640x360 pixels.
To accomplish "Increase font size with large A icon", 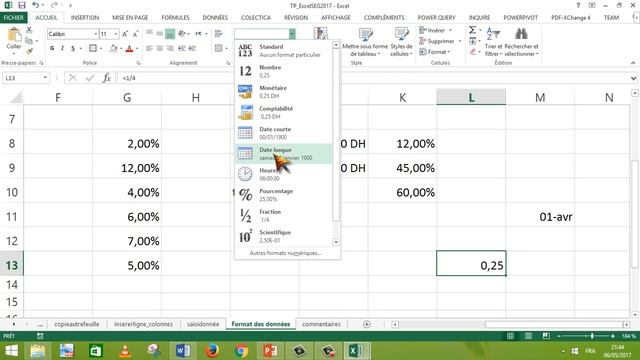I will pos(125,34).
